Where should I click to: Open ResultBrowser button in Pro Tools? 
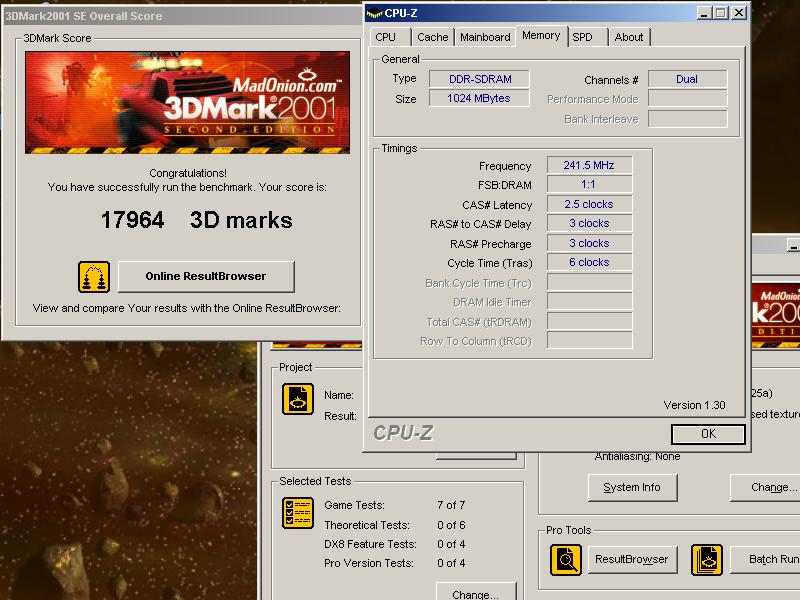(632, 560)
